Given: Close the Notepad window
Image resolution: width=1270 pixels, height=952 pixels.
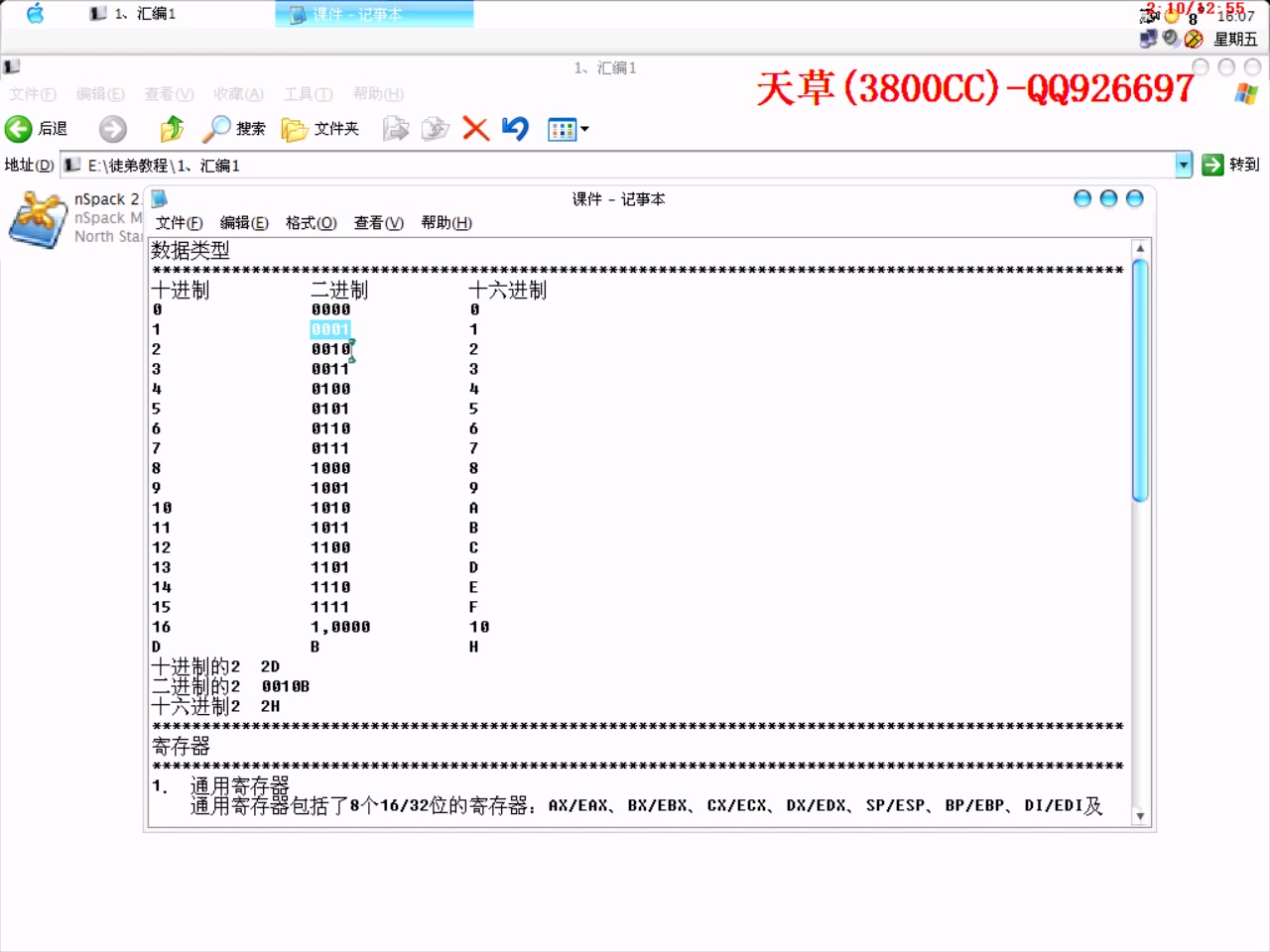Looking at the screenshot, I should coord(1135,199).
